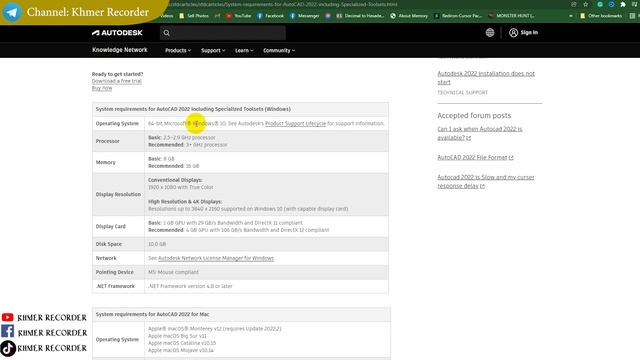Open the YouTube bookmark
This screenshot has height=360, width=640.
[238, 16]
